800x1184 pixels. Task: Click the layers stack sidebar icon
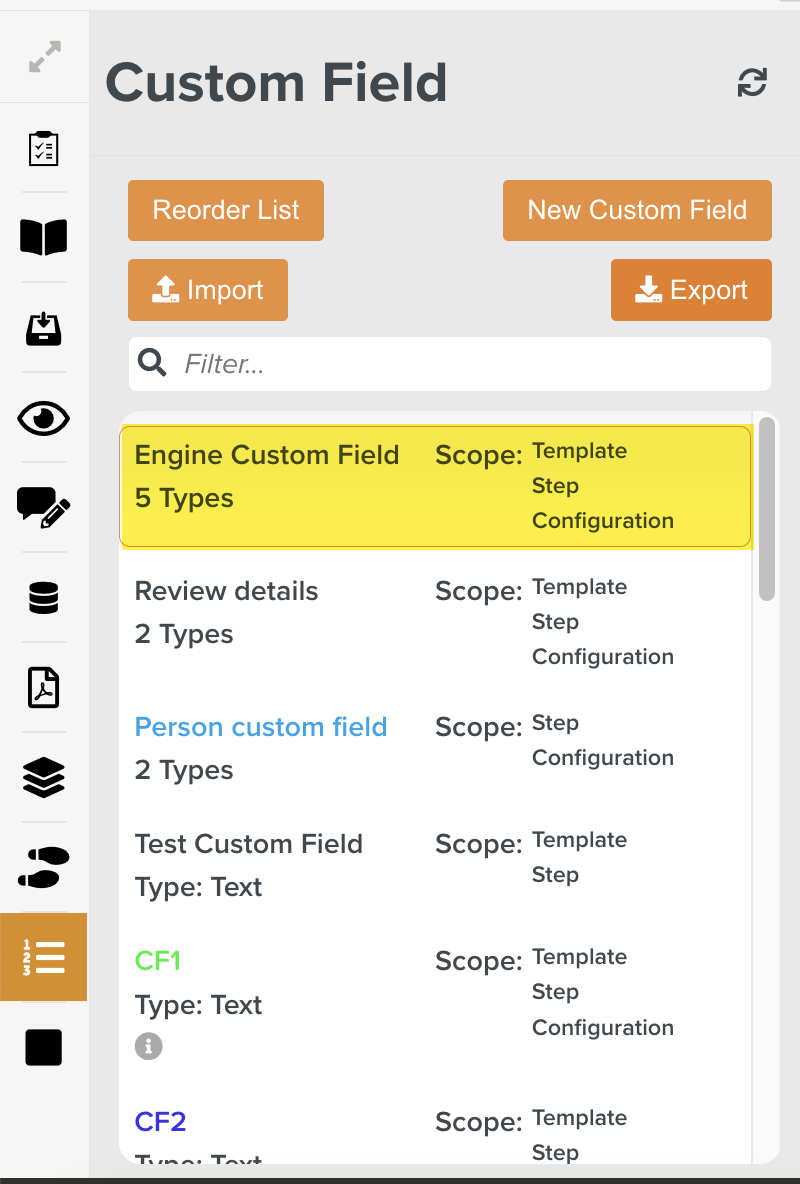44,777
